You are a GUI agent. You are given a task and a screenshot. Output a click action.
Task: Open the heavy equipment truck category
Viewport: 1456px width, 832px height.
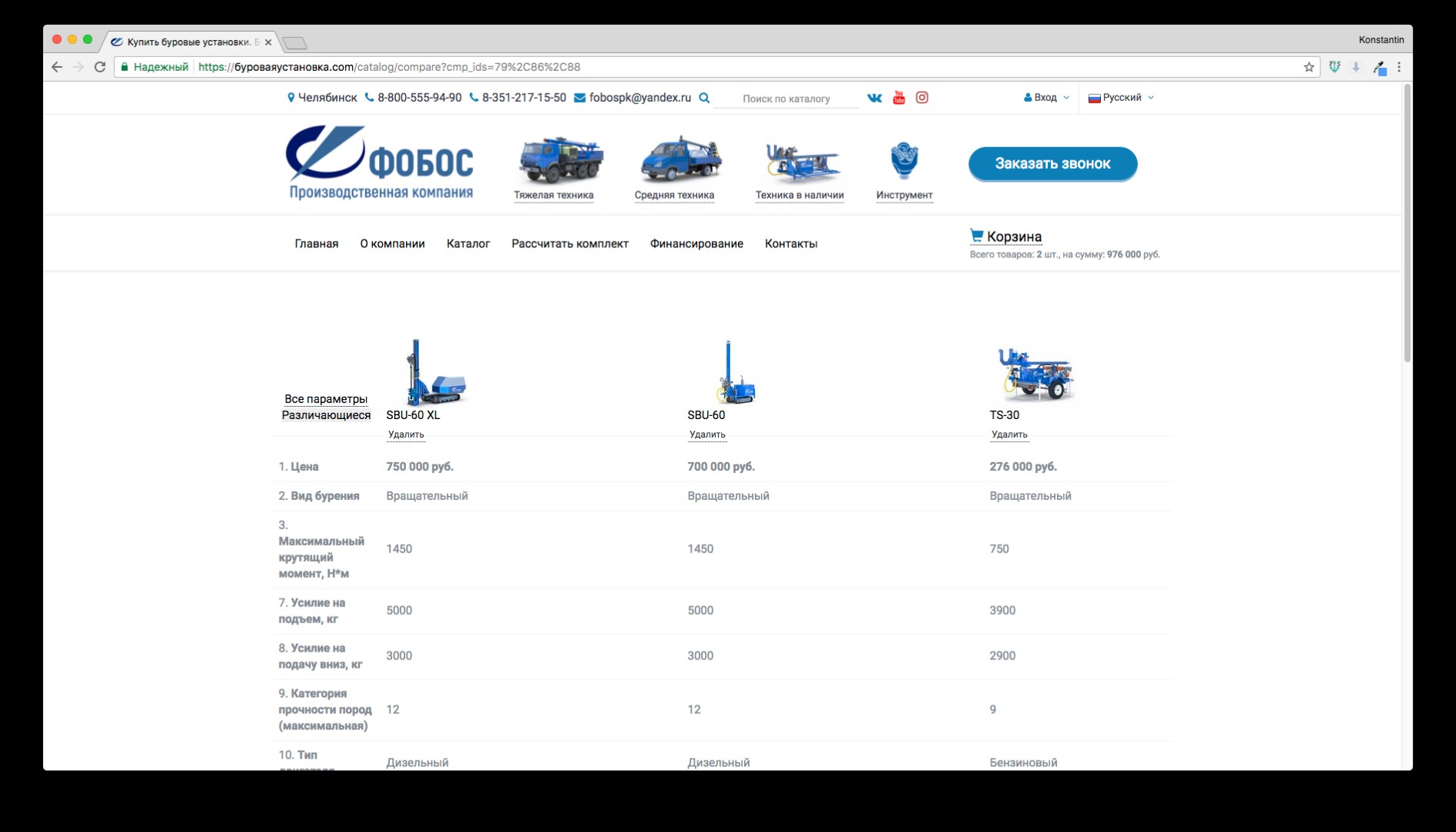(559, 162)
